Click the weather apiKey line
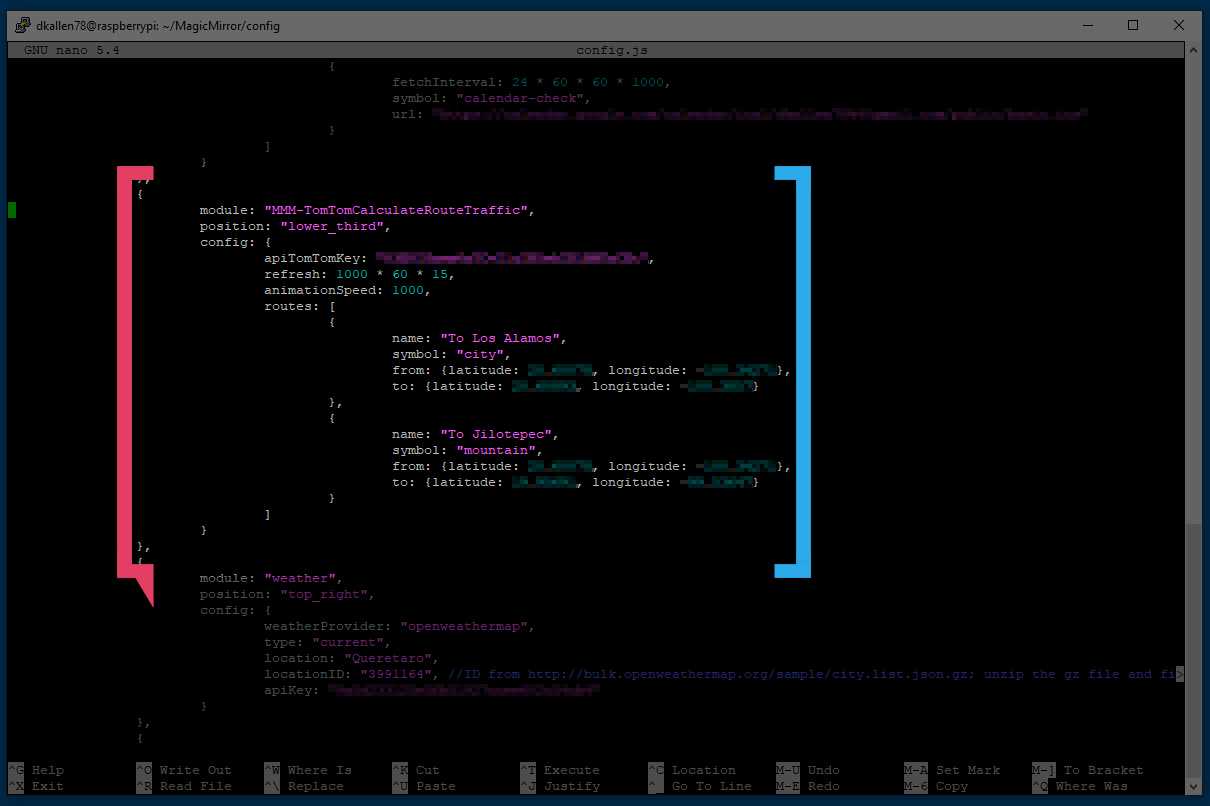 coord(432,690)
